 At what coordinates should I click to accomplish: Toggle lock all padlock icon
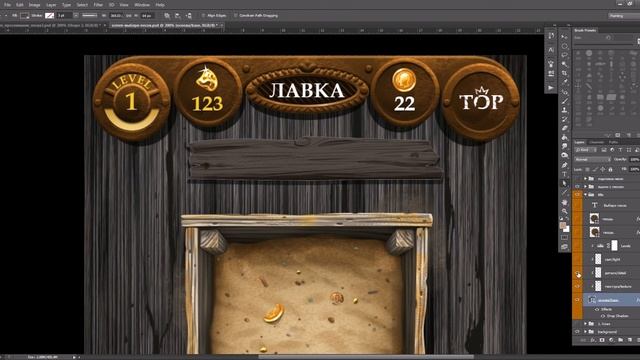610,169
